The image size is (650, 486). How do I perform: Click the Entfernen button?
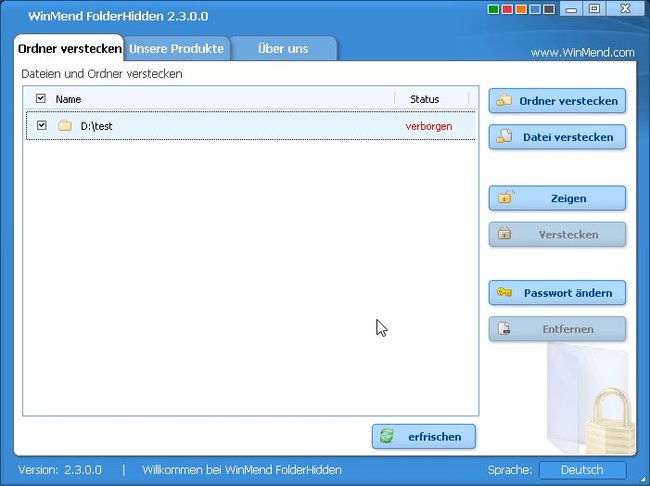click(x=557, y=329)
